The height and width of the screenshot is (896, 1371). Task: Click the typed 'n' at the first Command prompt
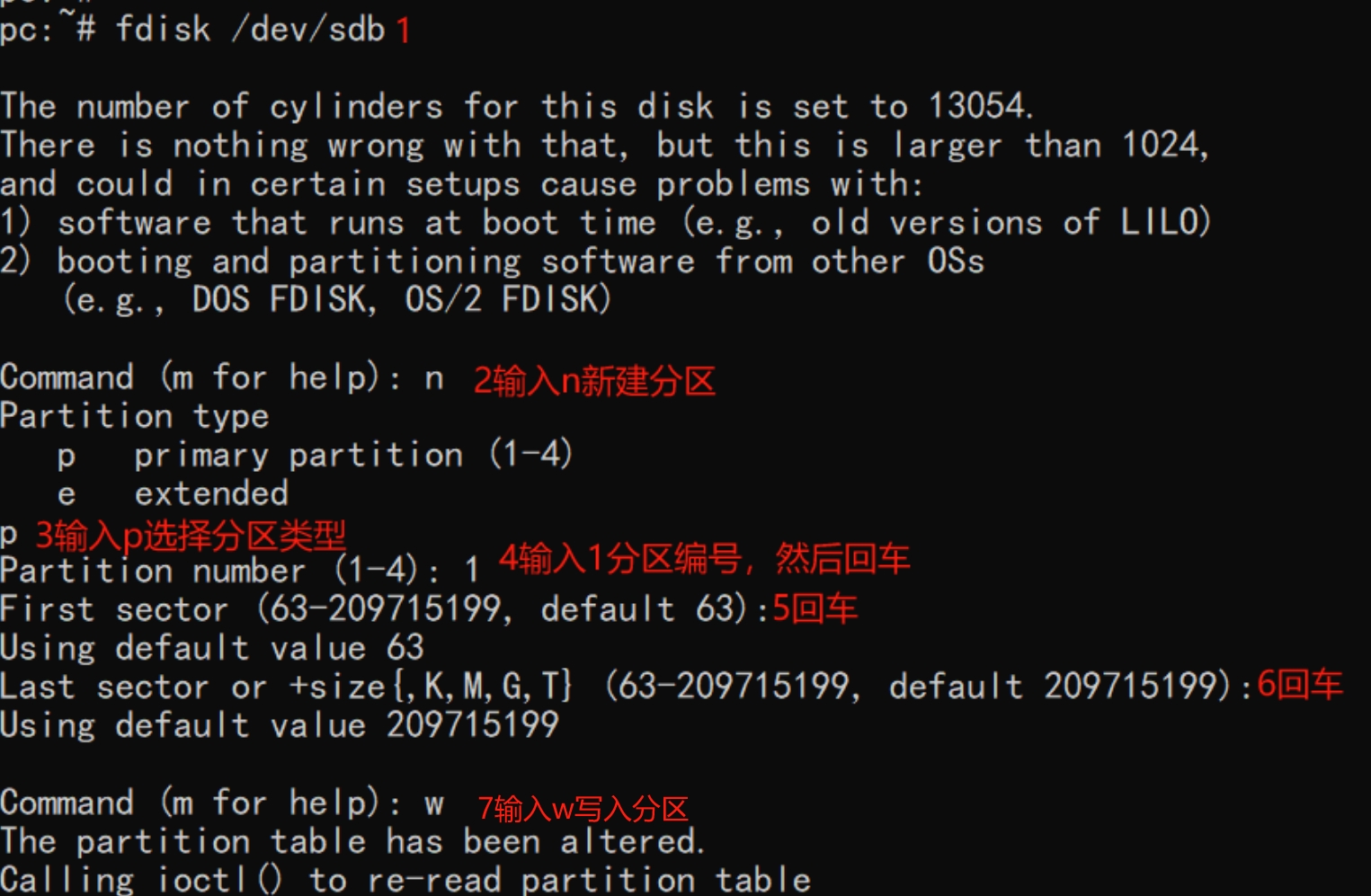pyautogui.click(x=434, y=378)
